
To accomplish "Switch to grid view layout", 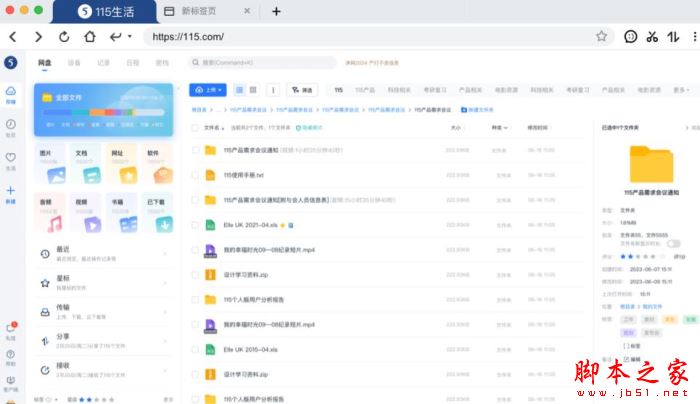I will click(253, 90).
